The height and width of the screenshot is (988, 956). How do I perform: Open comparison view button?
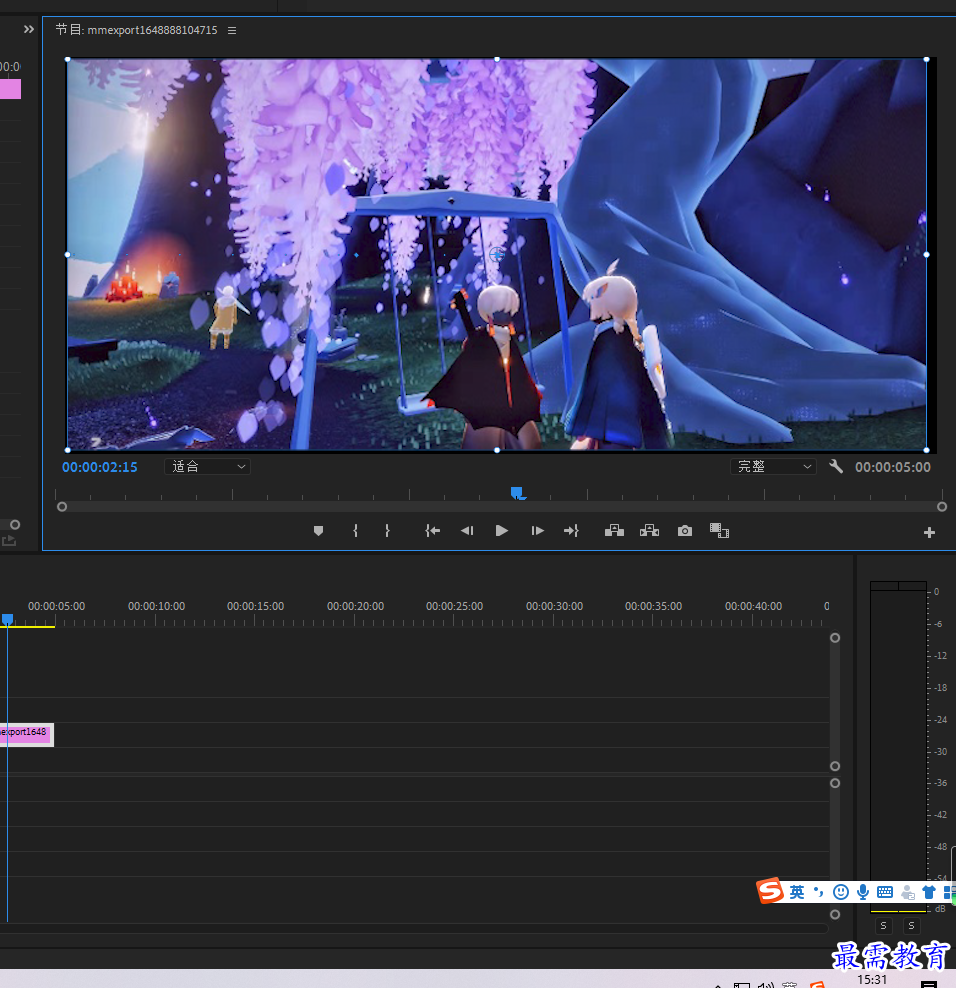pos(720,531)
